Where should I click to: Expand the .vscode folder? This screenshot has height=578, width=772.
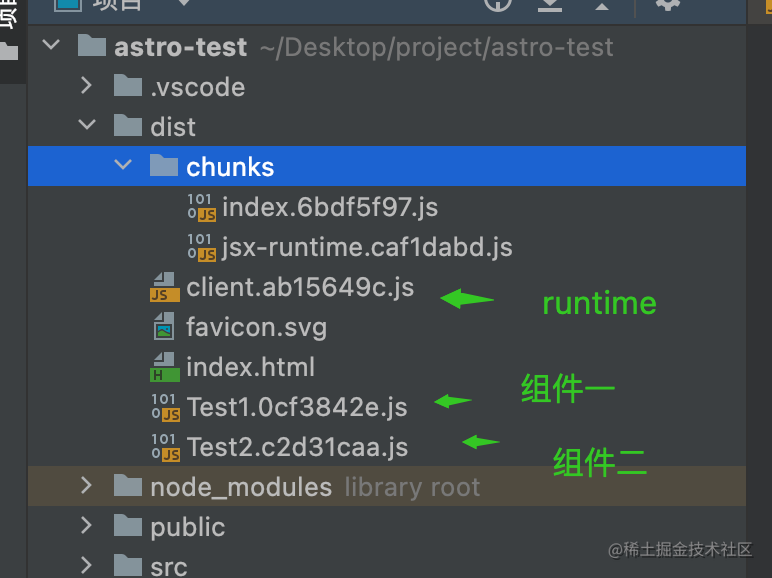pyautogui.click(x=86, y=85)
